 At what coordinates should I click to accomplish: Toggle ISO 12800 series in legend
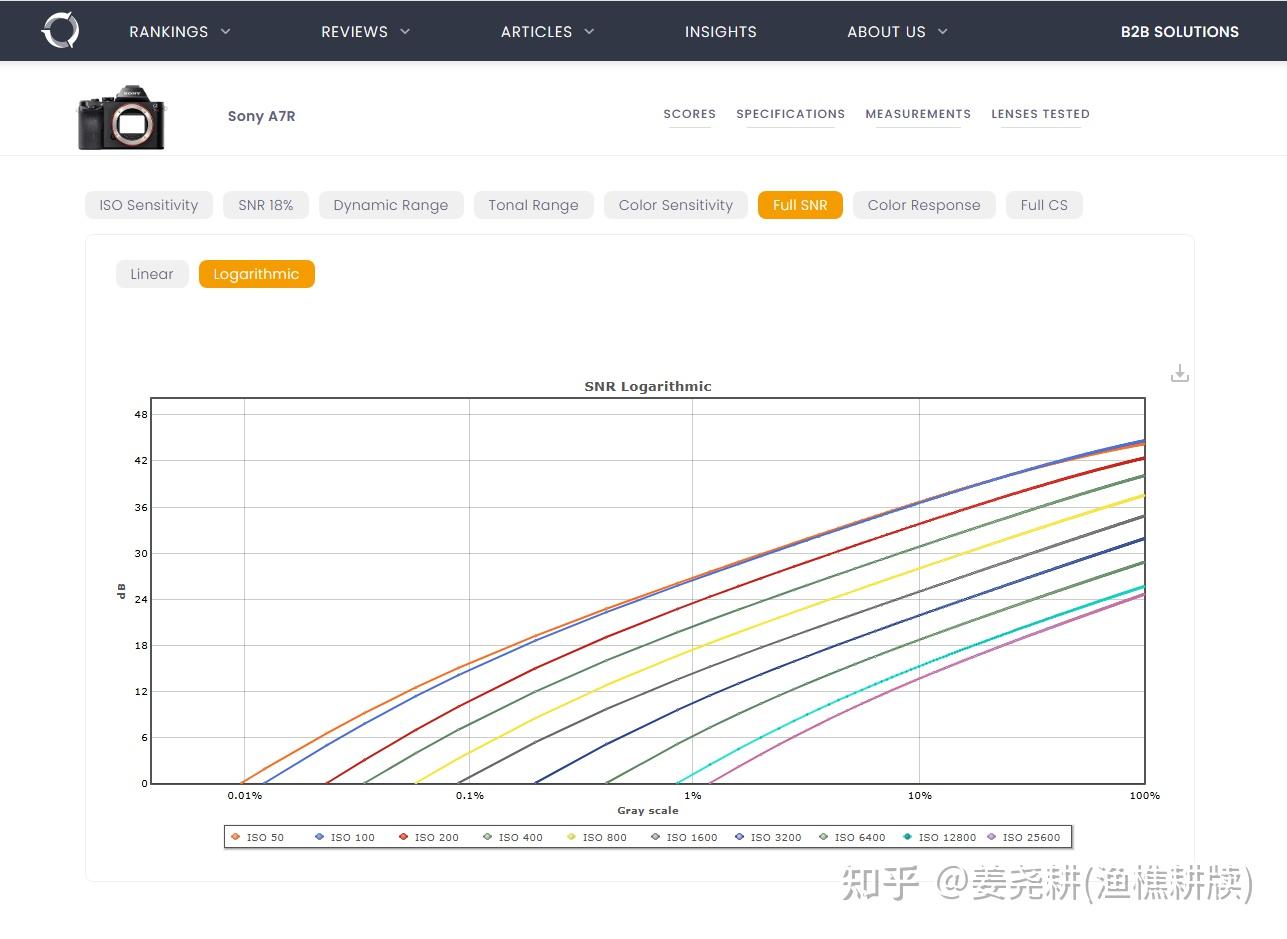[939, 837]
